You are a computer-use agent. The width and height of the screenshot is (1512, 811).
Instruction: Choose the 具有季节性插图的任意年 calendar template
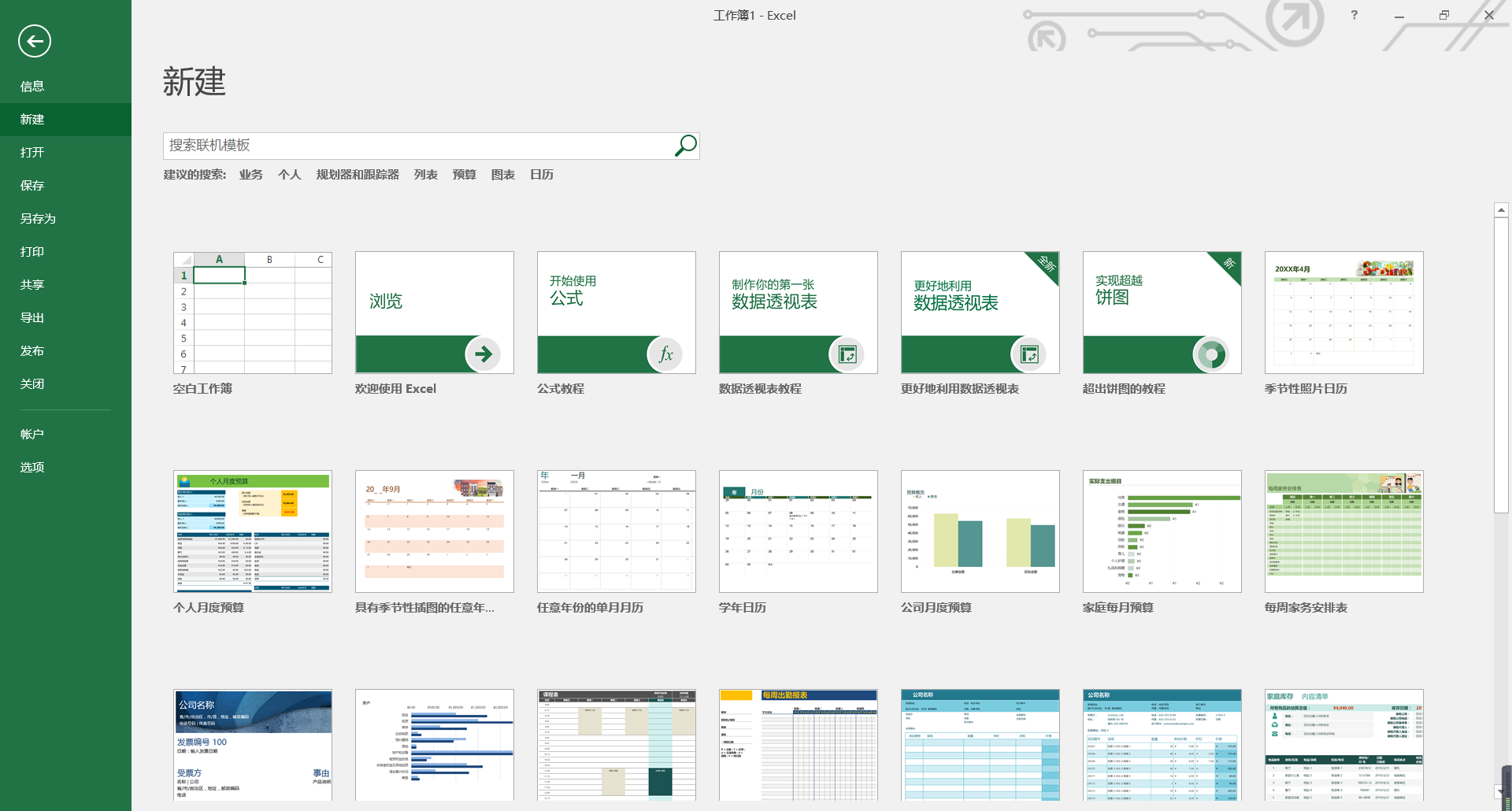click(x=435, y=531)
